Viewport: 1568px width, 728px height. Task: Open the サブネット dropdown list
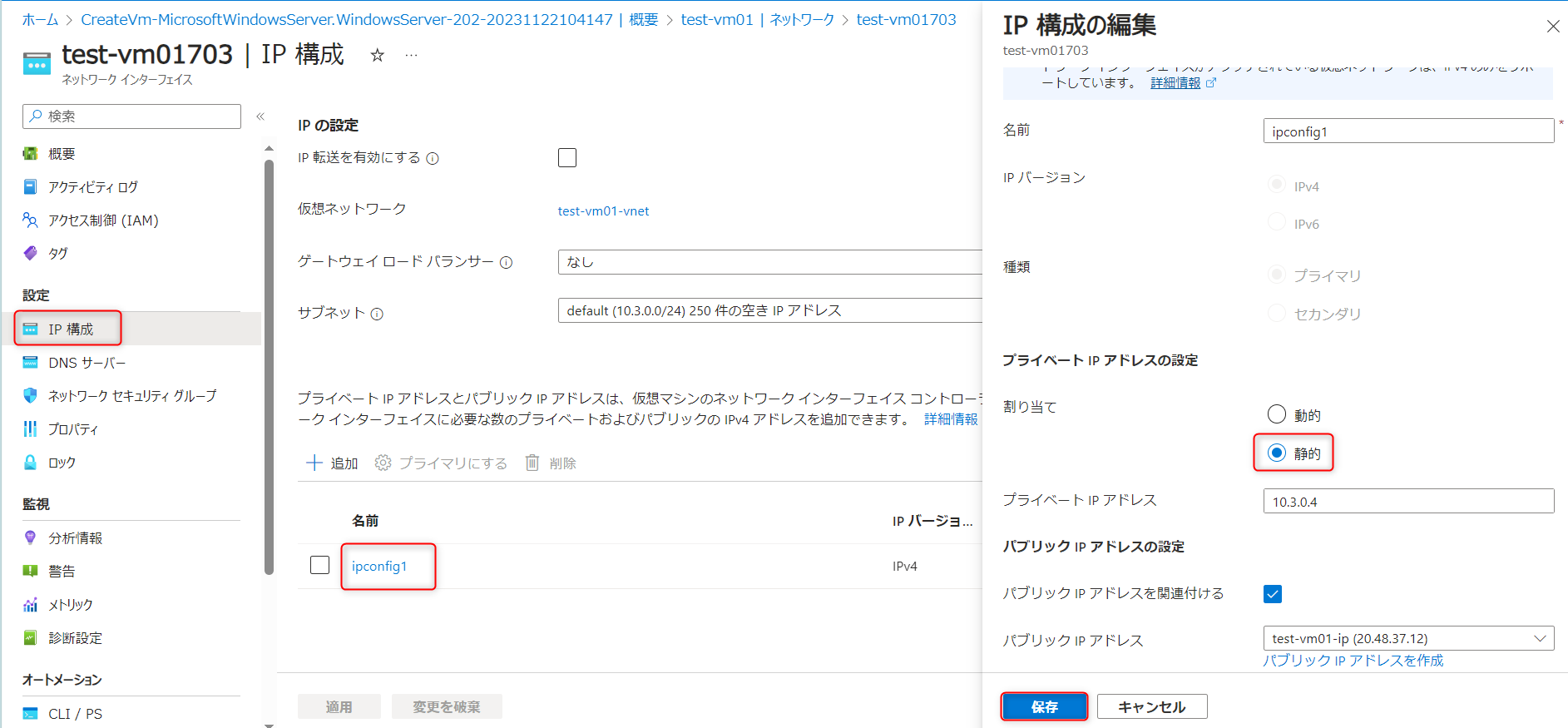pos(769,310)
